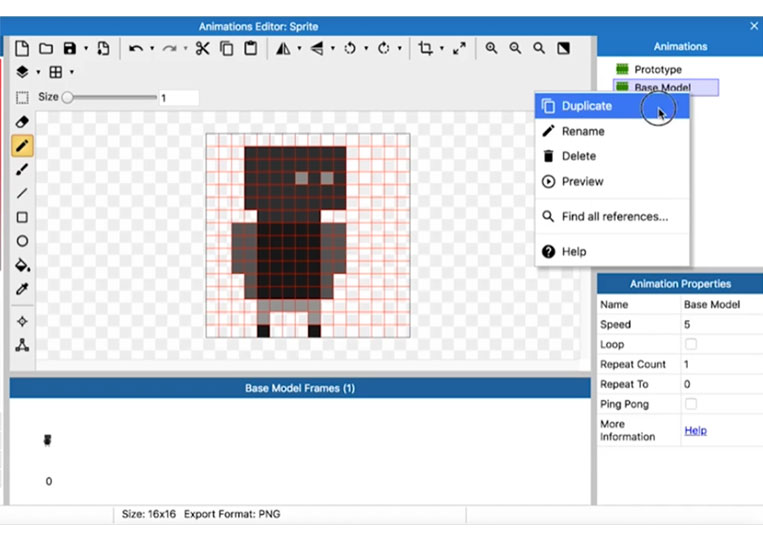Choose Find all references from the menu
The image size is (763, 541).
612,216
